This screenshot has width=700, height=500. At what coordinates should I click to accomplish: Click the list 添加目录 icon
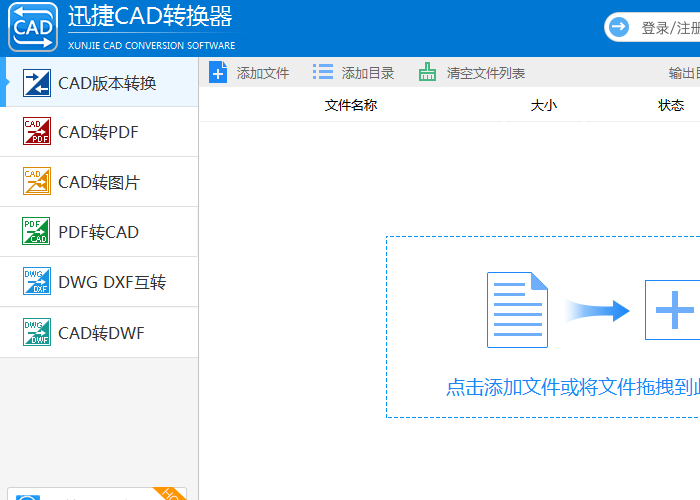[323, 71]
